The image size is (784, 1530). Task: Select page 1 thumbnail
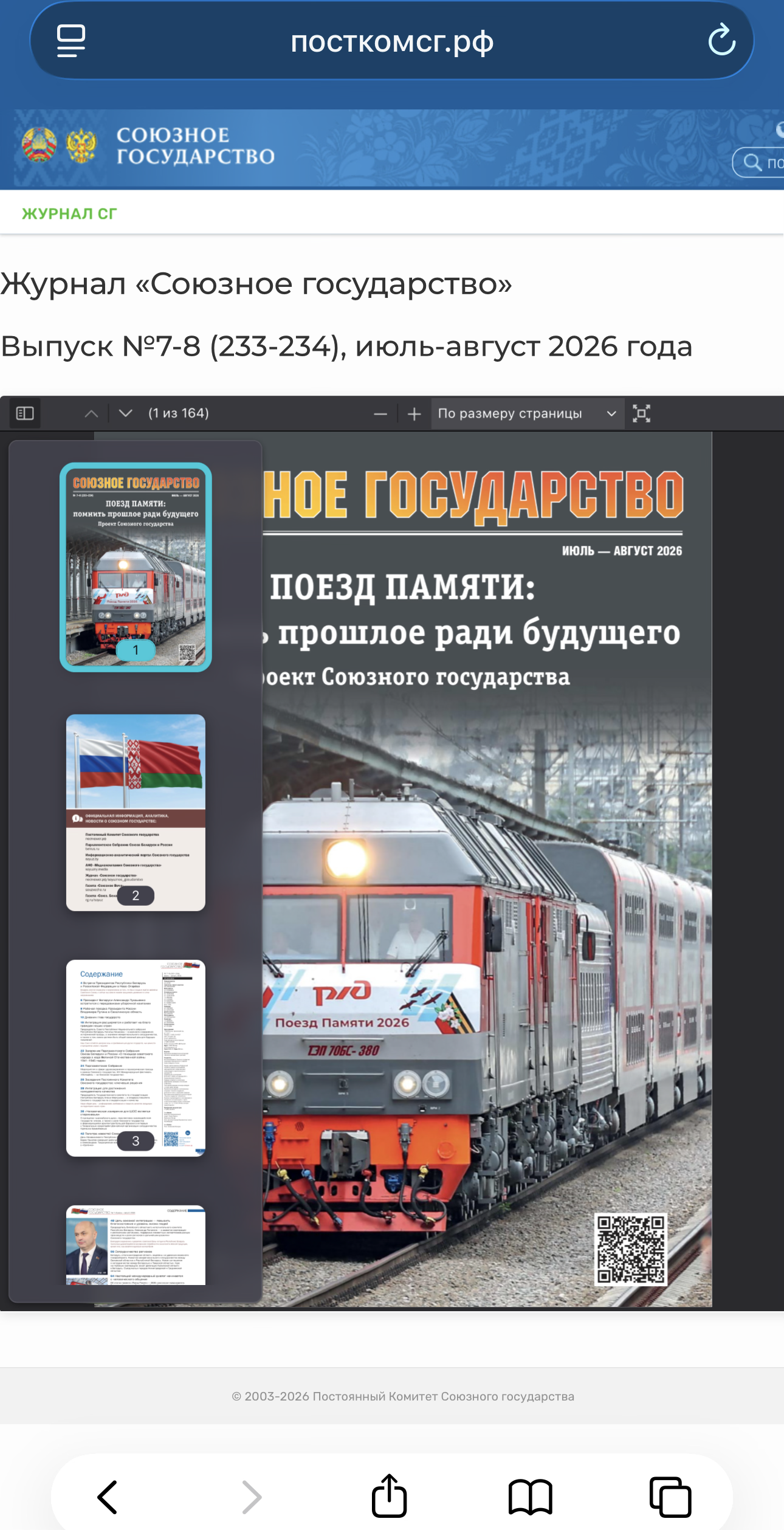(136, 567)
